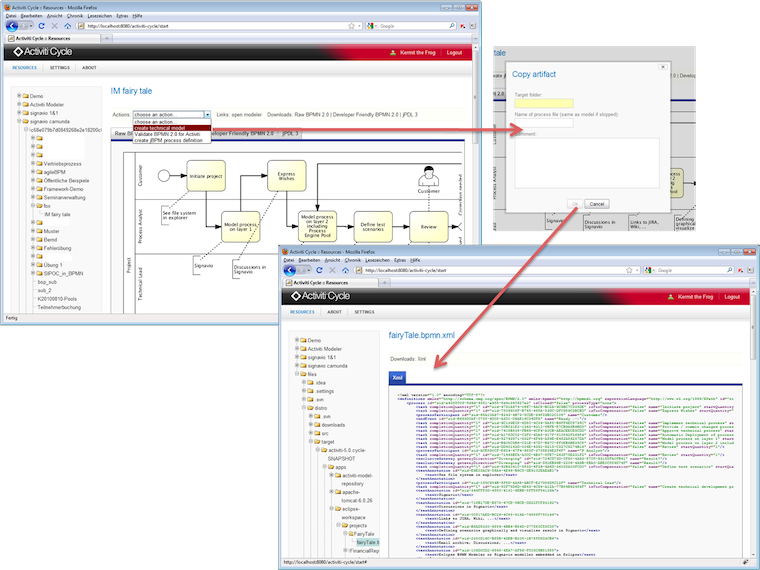Screen dimensions: 760x570
Task: Collapse the files folder in lower window tree
Action: coord(297,374)
